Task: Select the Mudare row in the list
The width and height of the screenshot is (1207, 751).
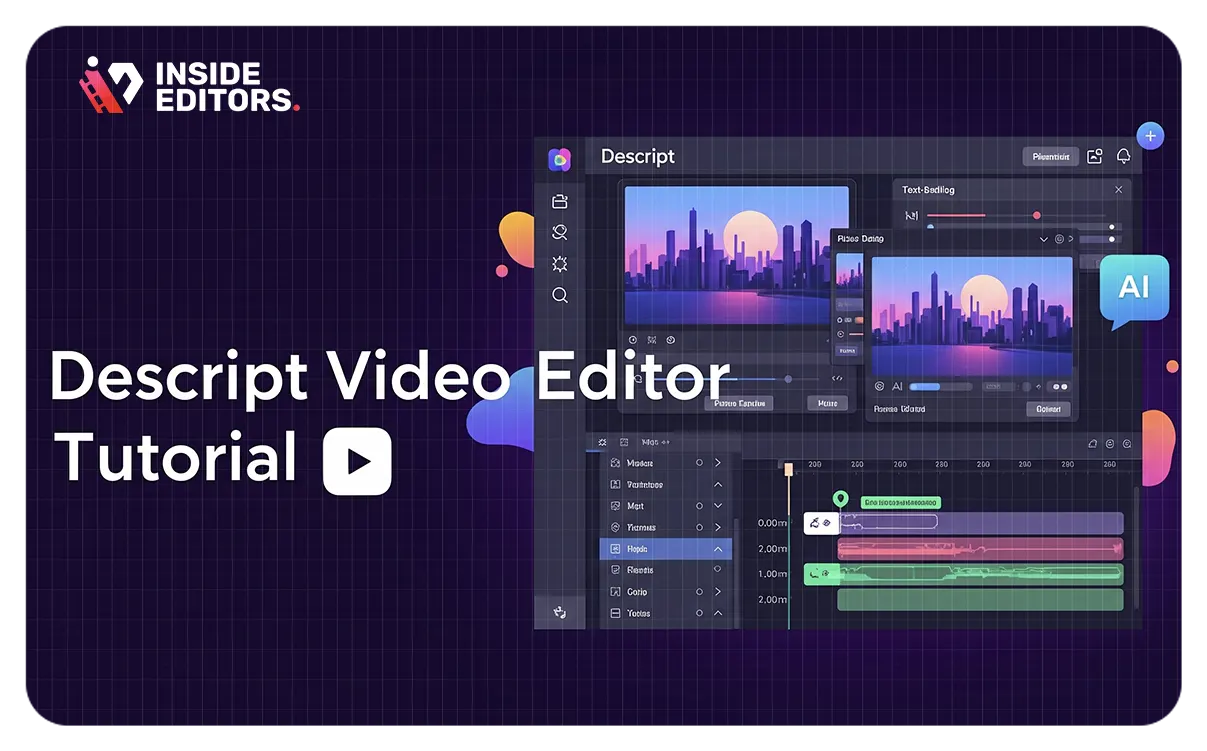Action: pos(666,463)
